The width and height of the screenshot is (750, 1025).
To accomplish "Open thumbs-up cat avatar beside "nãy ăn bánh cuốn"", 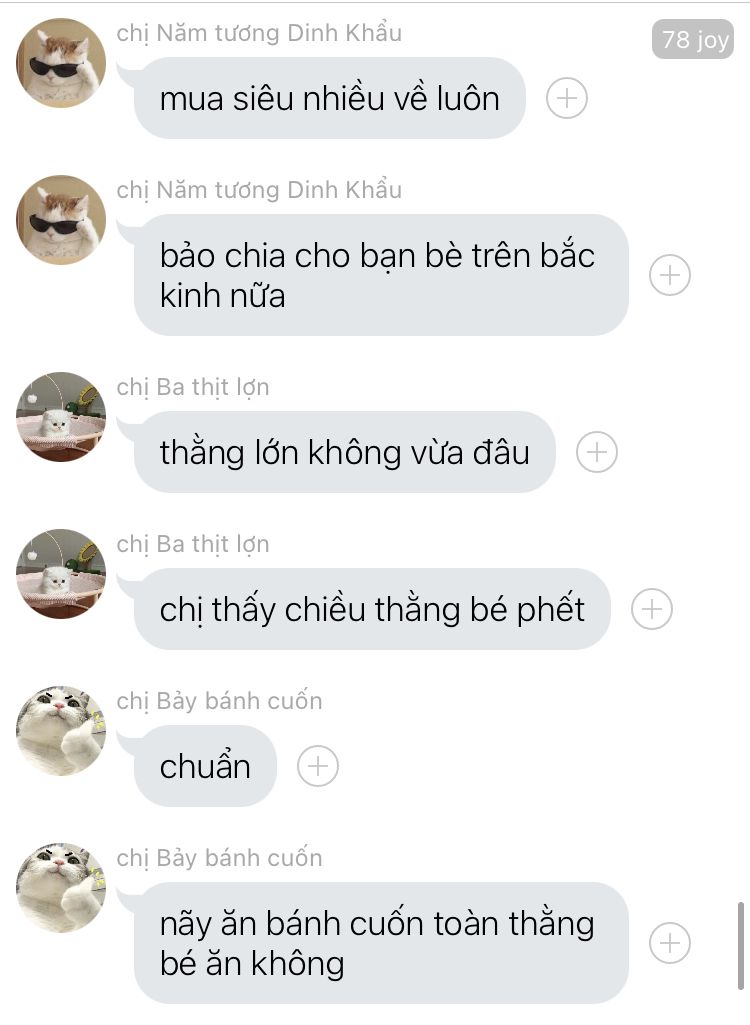I will coord(61,888).
